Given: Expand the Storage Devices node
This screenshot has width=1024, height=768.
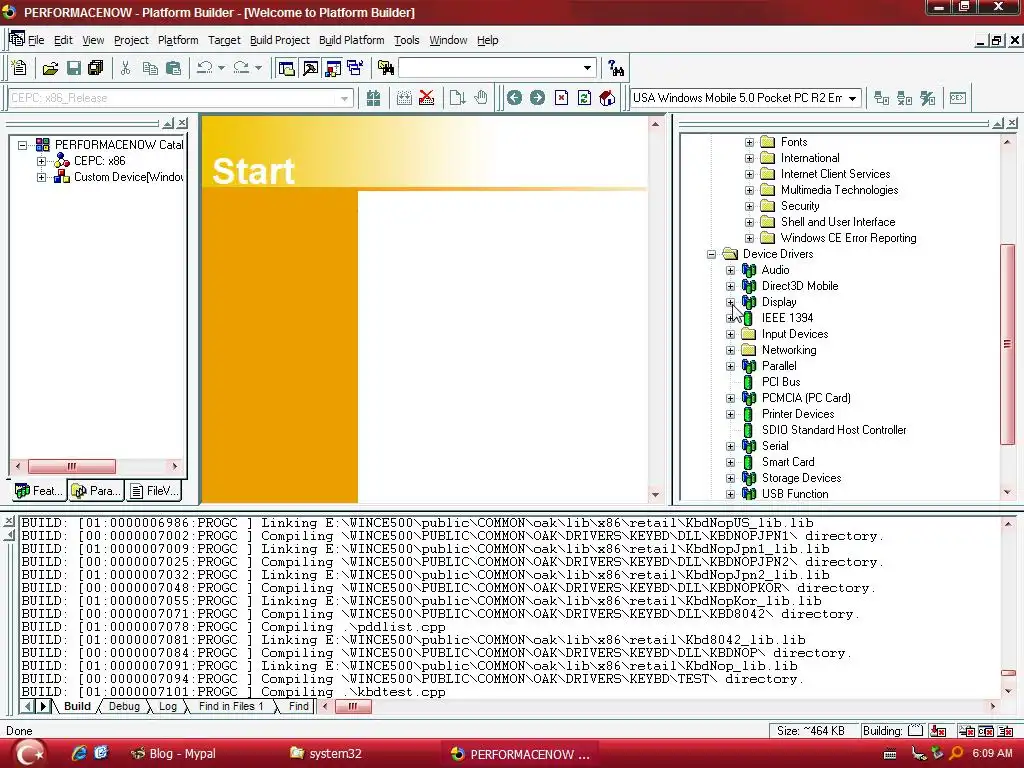Looking at the screenshot, I should (x=731, y=478).
